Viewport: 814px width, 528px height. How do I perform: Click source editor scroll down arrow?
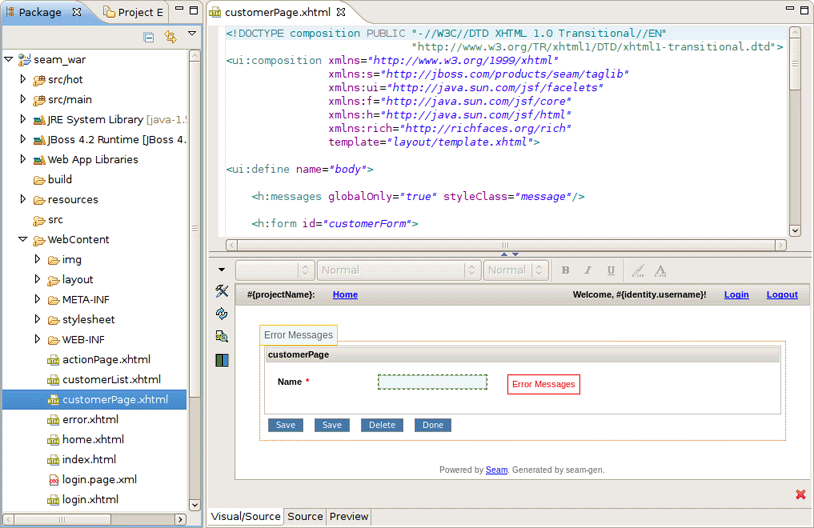tap(794, 230)
